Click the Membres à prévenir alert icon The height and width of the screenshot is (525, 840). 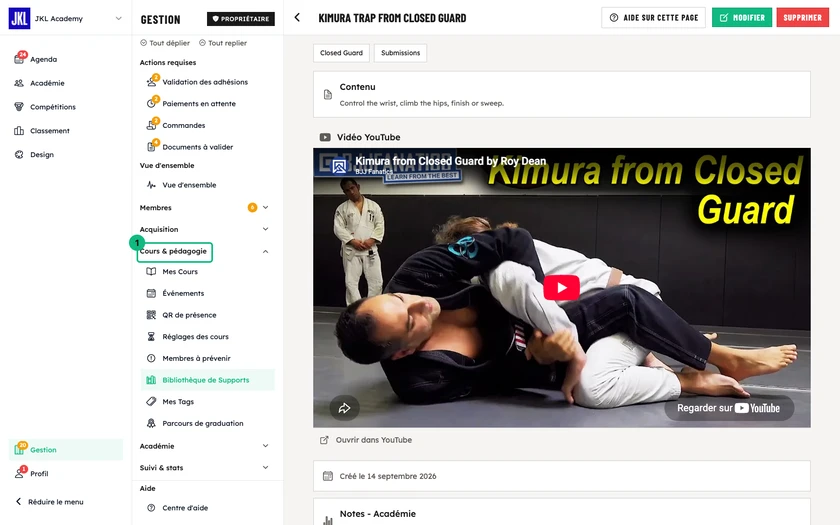pos(152,358)
